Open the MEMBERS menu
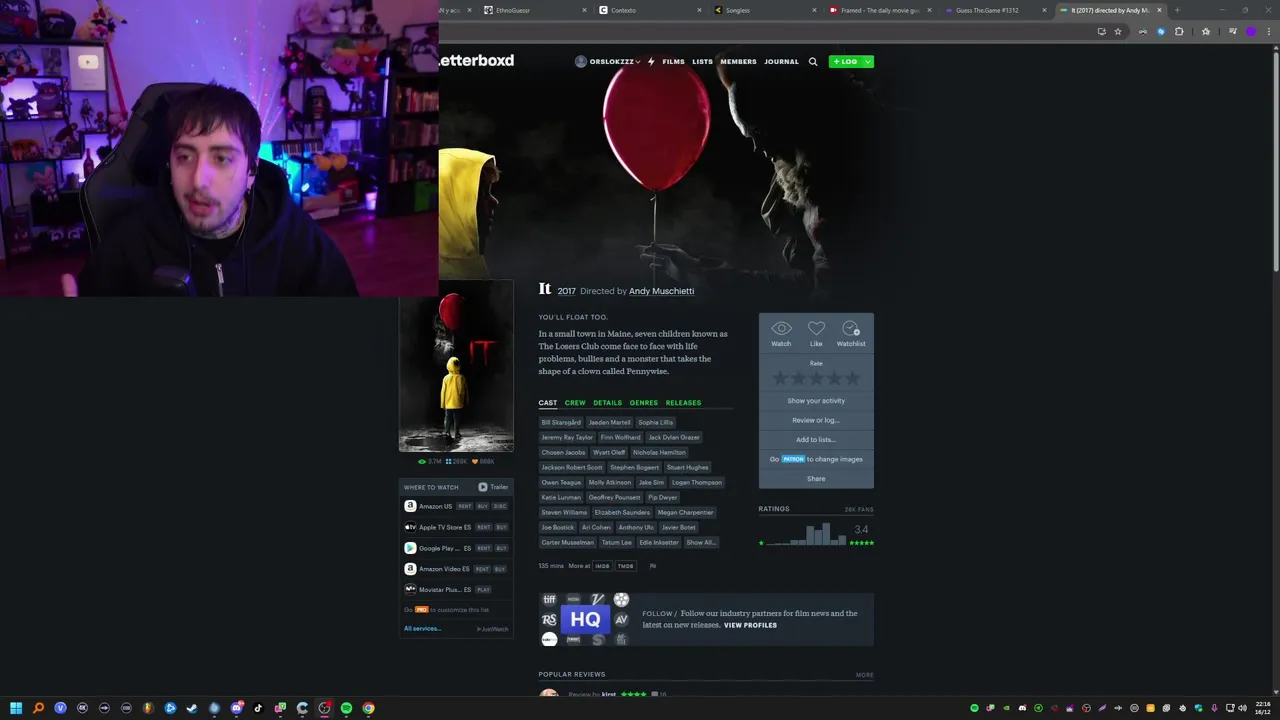This screenshot has height=720, width=1280. coord(738,62)
